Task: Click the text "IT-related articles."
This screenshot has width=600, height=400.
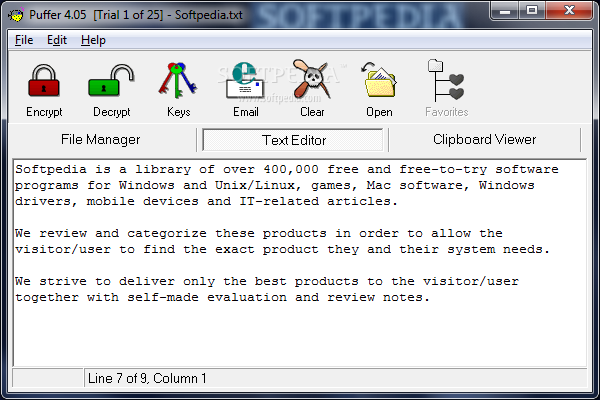Action: tap(319, 201)
